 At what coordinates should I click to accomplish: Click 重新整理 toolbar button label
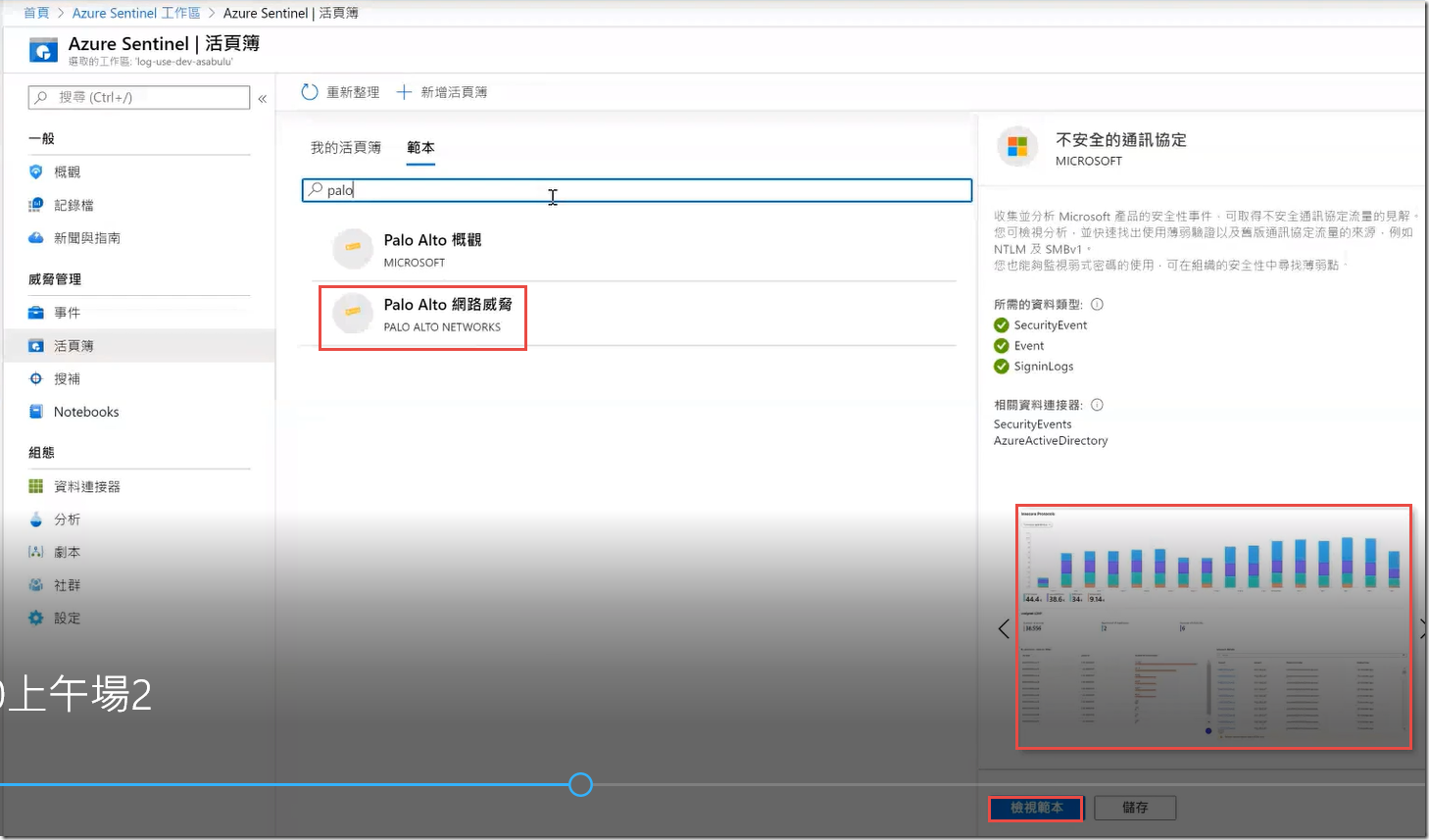353,92
